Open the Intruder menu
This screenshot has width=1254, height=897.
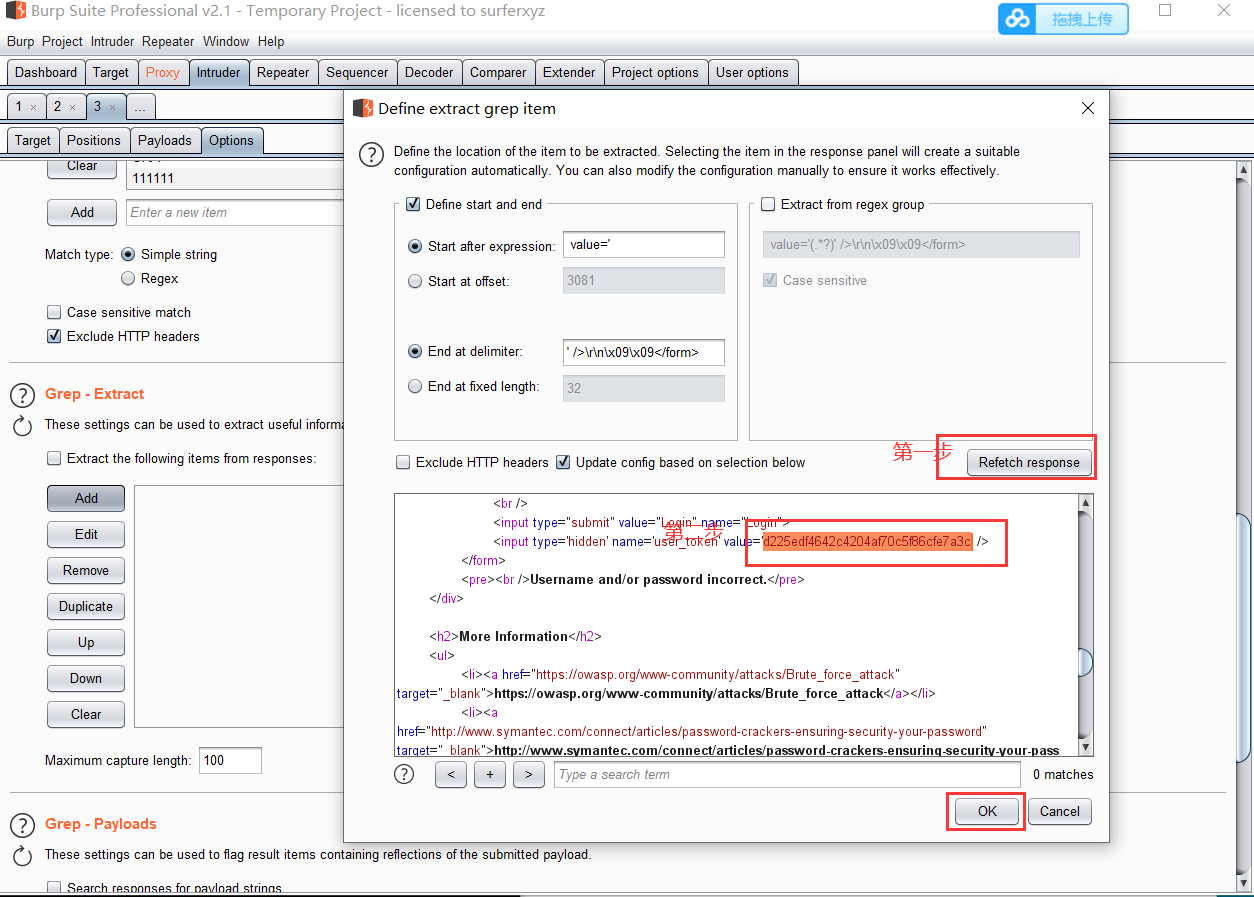[x=112, y=42]
